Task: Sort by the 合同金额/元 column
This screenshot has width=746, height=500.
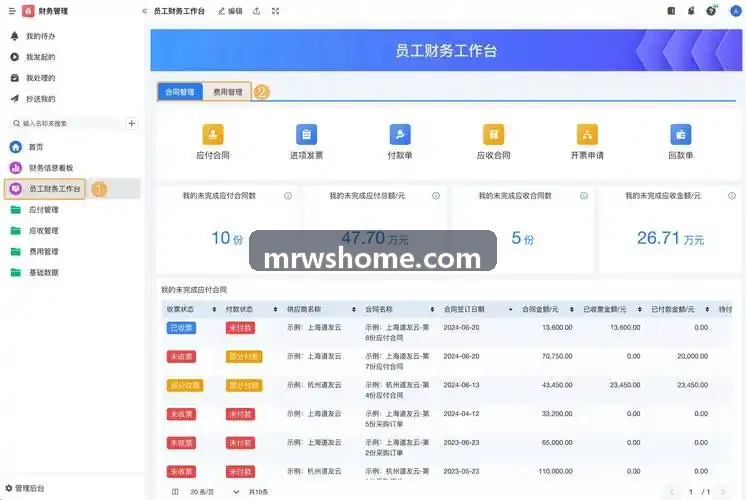Action: [x=571, y=309]
